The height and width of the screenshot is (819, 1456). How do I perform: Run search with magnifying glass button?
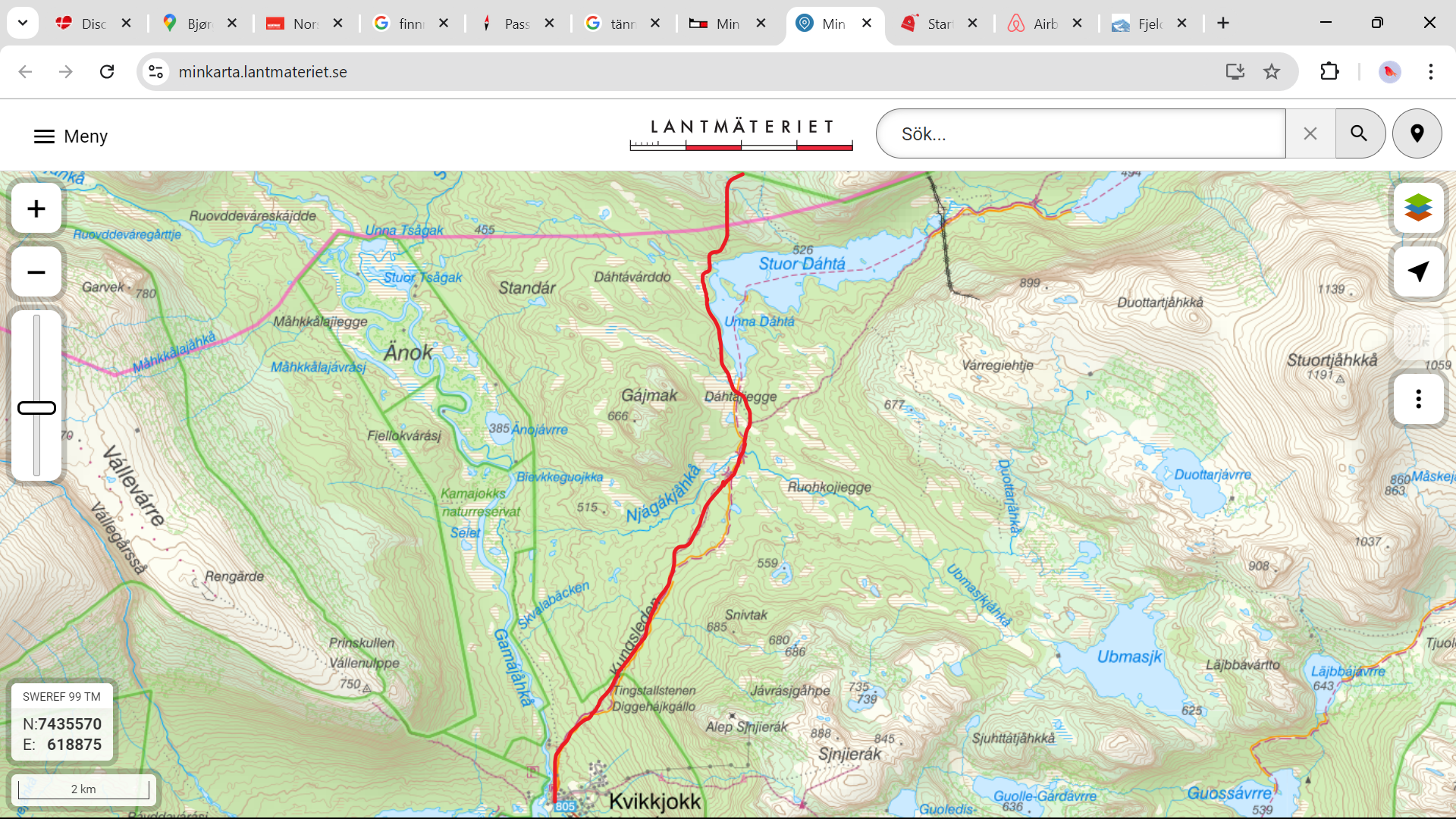tap(1359, 134)
